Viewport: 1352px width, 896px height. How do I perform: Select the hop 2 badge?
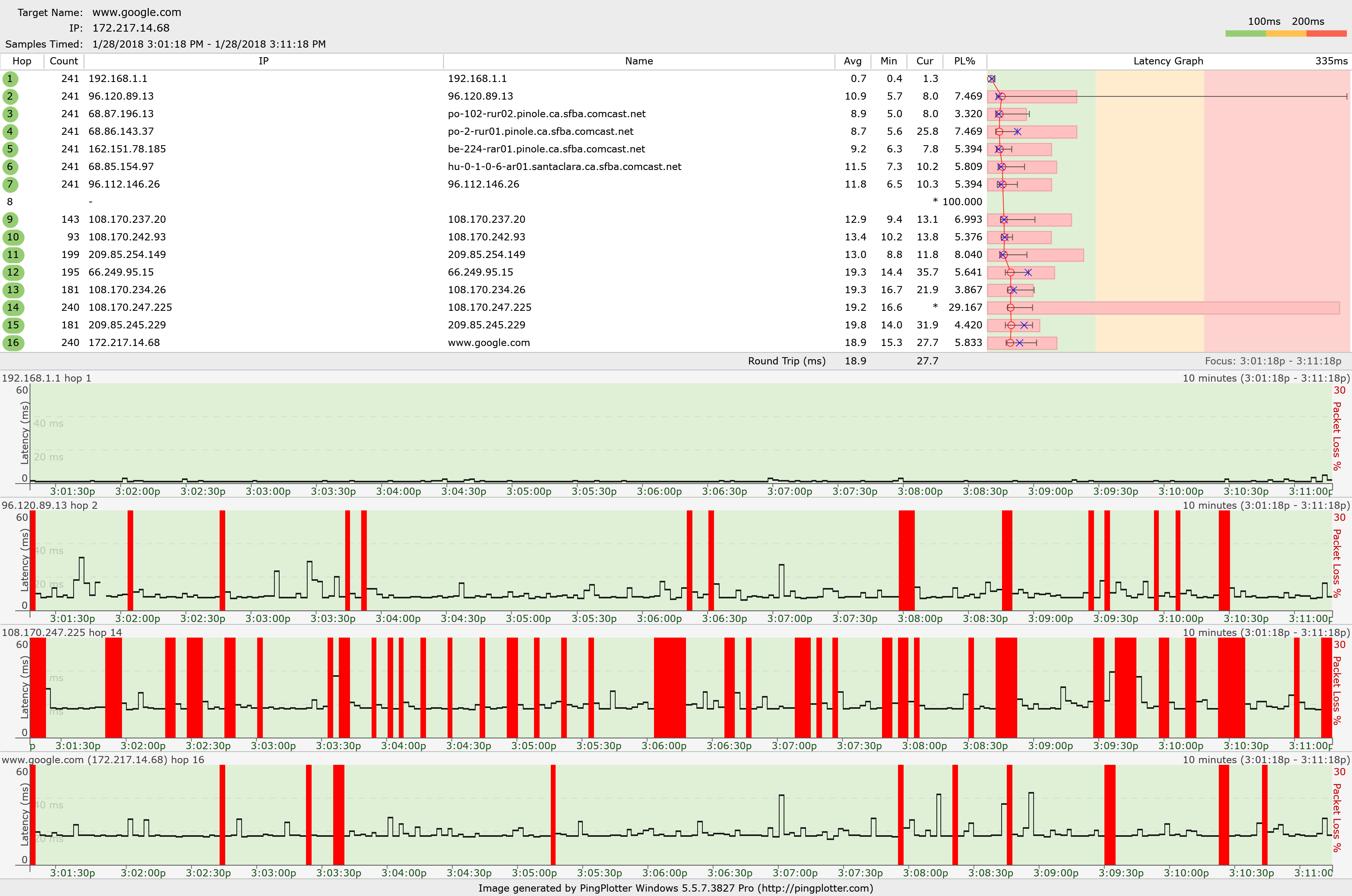click(x=10, y=96)
